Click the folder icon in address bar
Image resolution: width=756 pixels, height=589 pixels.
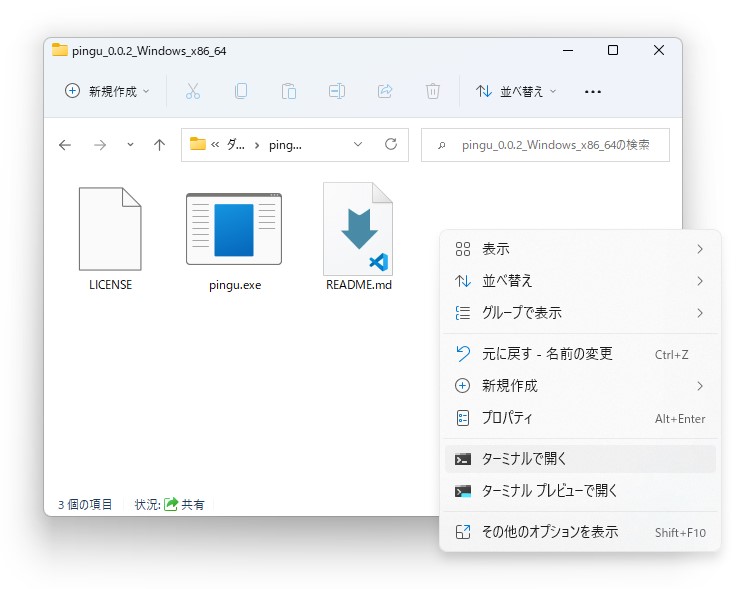tap(198, 144)
